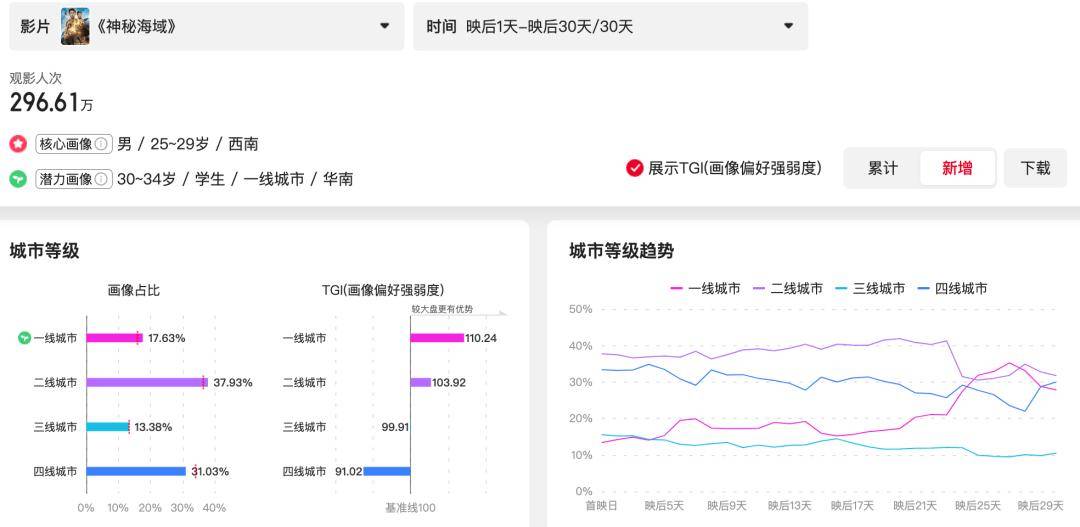This screenshot has width=1080, height=527.
Task: Click the TGI 91.02 blue bar
Action: (x=387, y=471)
